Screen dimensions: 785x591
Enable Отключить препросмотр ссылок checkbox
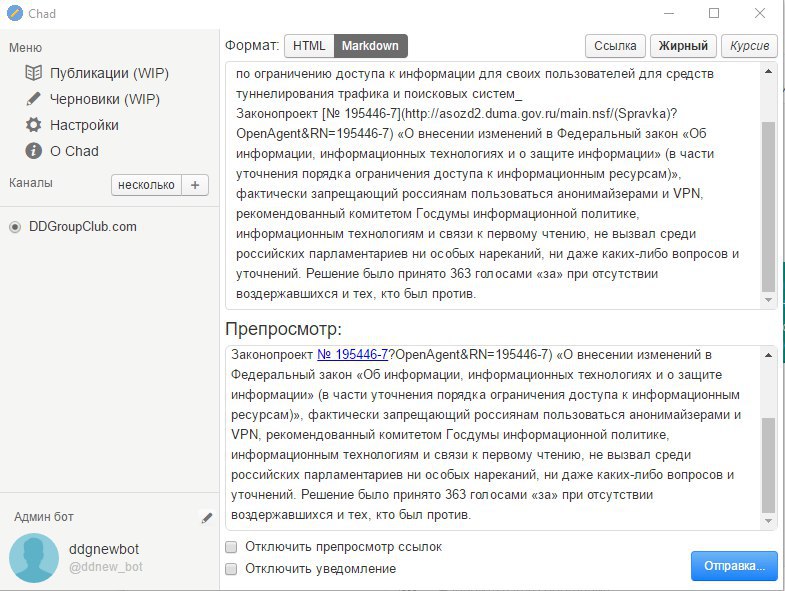point(231,547)
